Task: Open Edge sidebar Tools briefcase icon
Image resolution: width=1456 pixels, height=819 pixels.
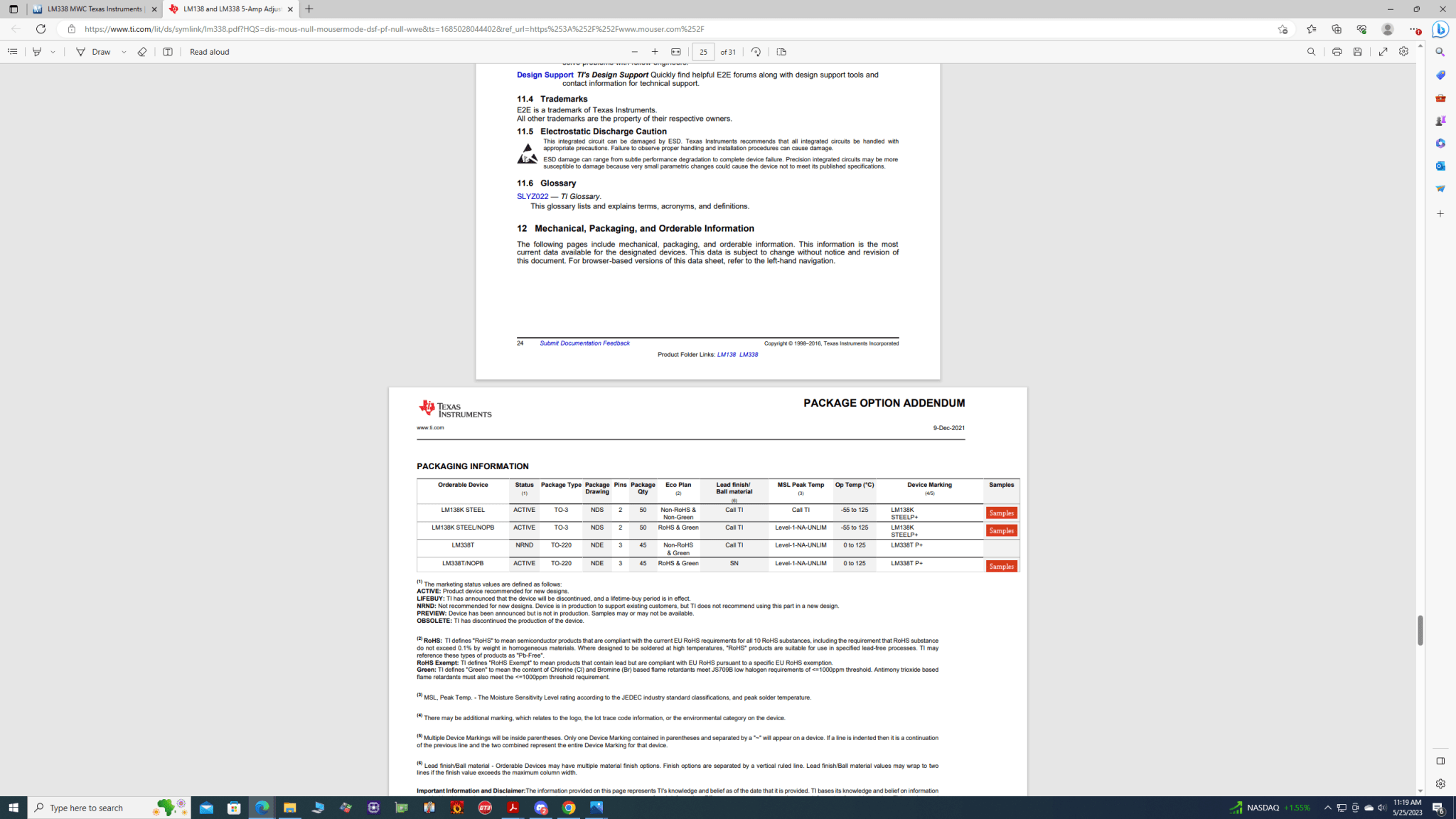Action: coord(1440,97)
